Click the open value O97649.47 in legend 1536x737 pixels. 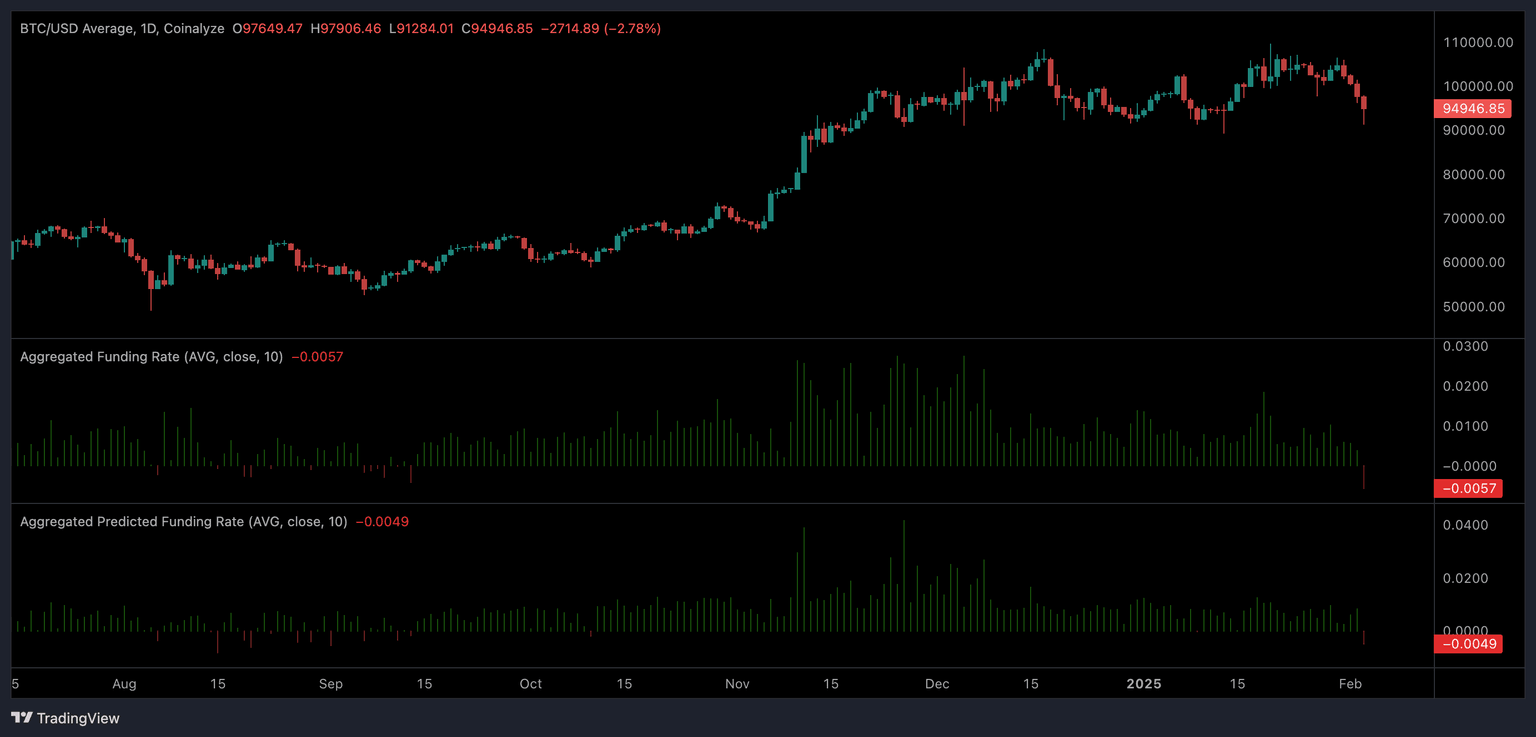point(267,28)
